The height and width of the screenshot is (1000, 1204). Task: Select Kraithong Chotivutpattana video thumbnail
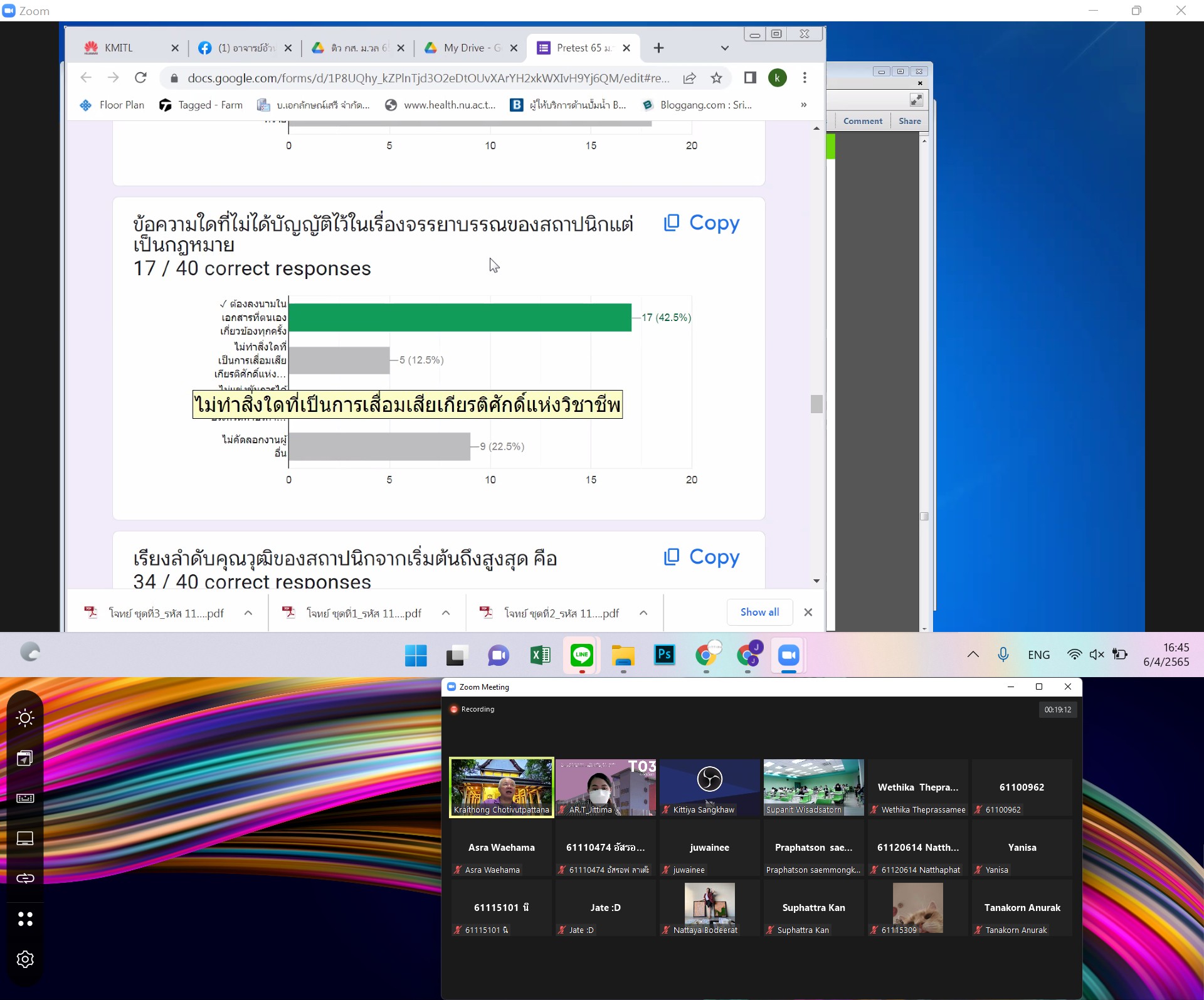(x=502, y=787)
